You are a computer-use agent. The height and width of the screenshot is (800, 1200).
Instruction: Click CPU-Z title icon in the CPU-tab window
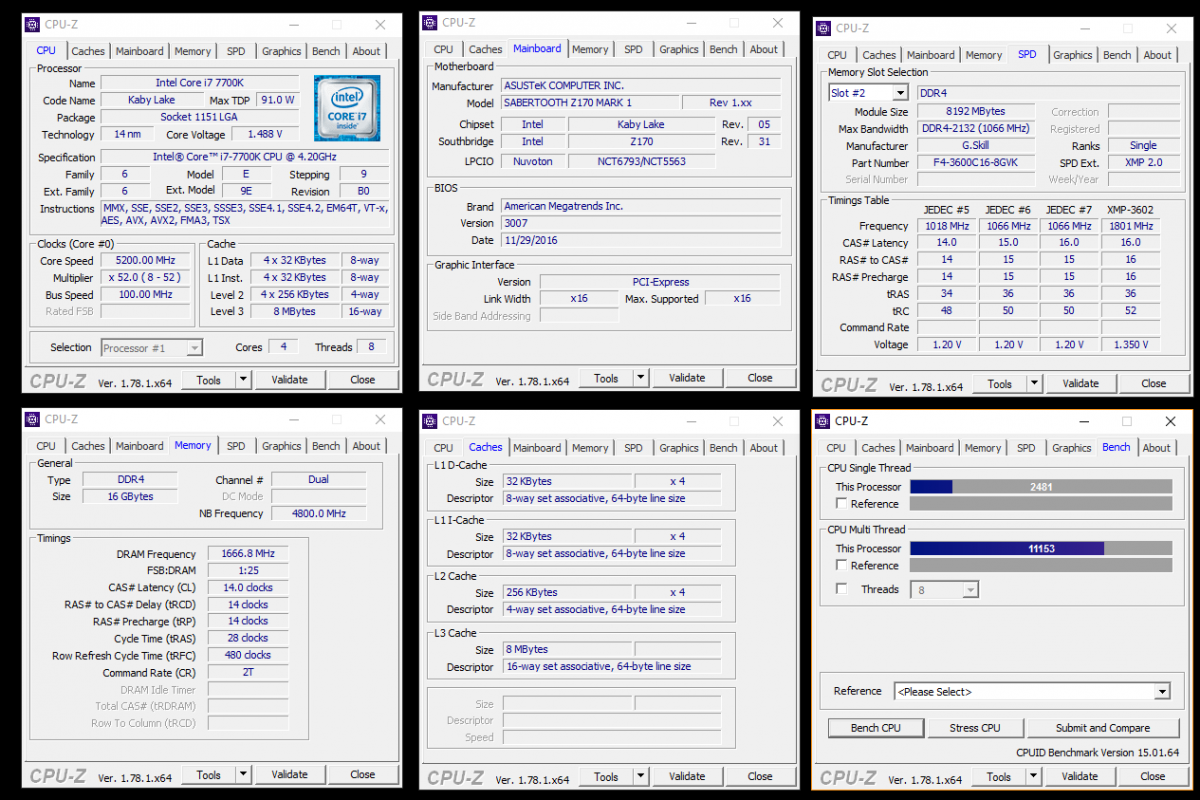coord(32,24)
